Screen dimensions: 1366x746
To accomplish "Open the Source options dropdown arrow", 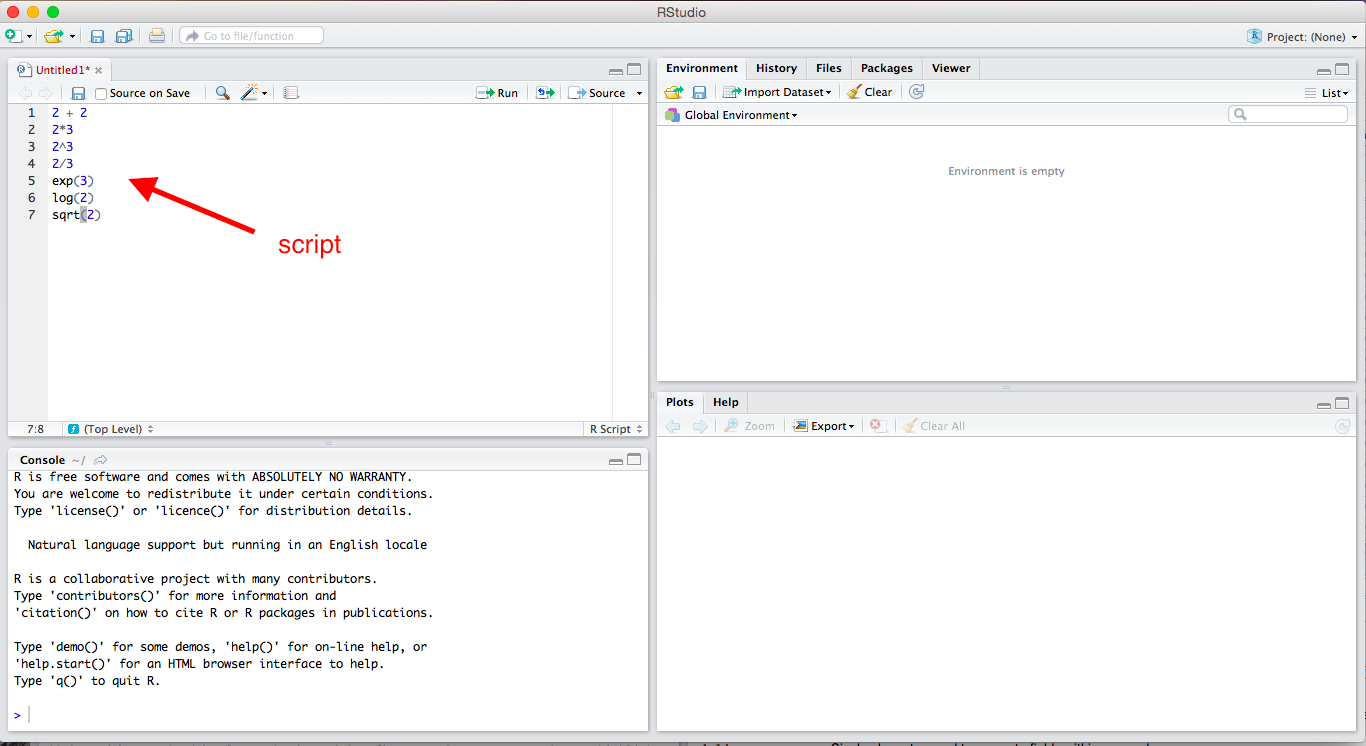I will point(639,93).
